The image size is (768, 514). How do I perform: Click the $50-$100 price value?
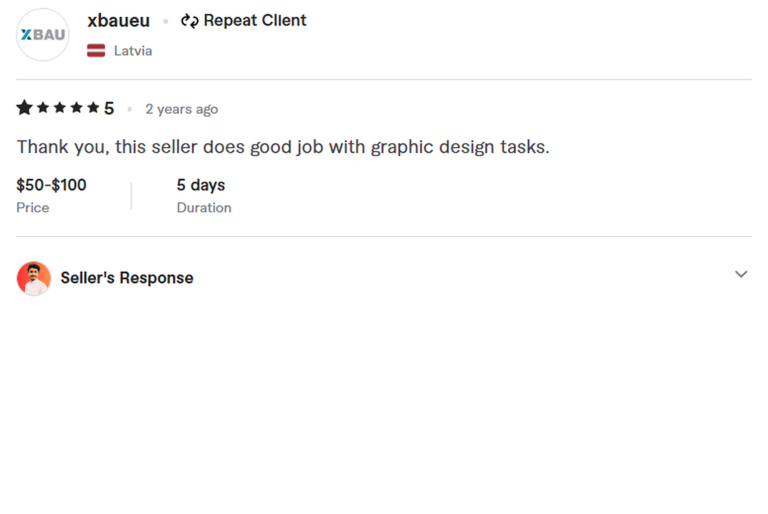click(x=51, y=185)
